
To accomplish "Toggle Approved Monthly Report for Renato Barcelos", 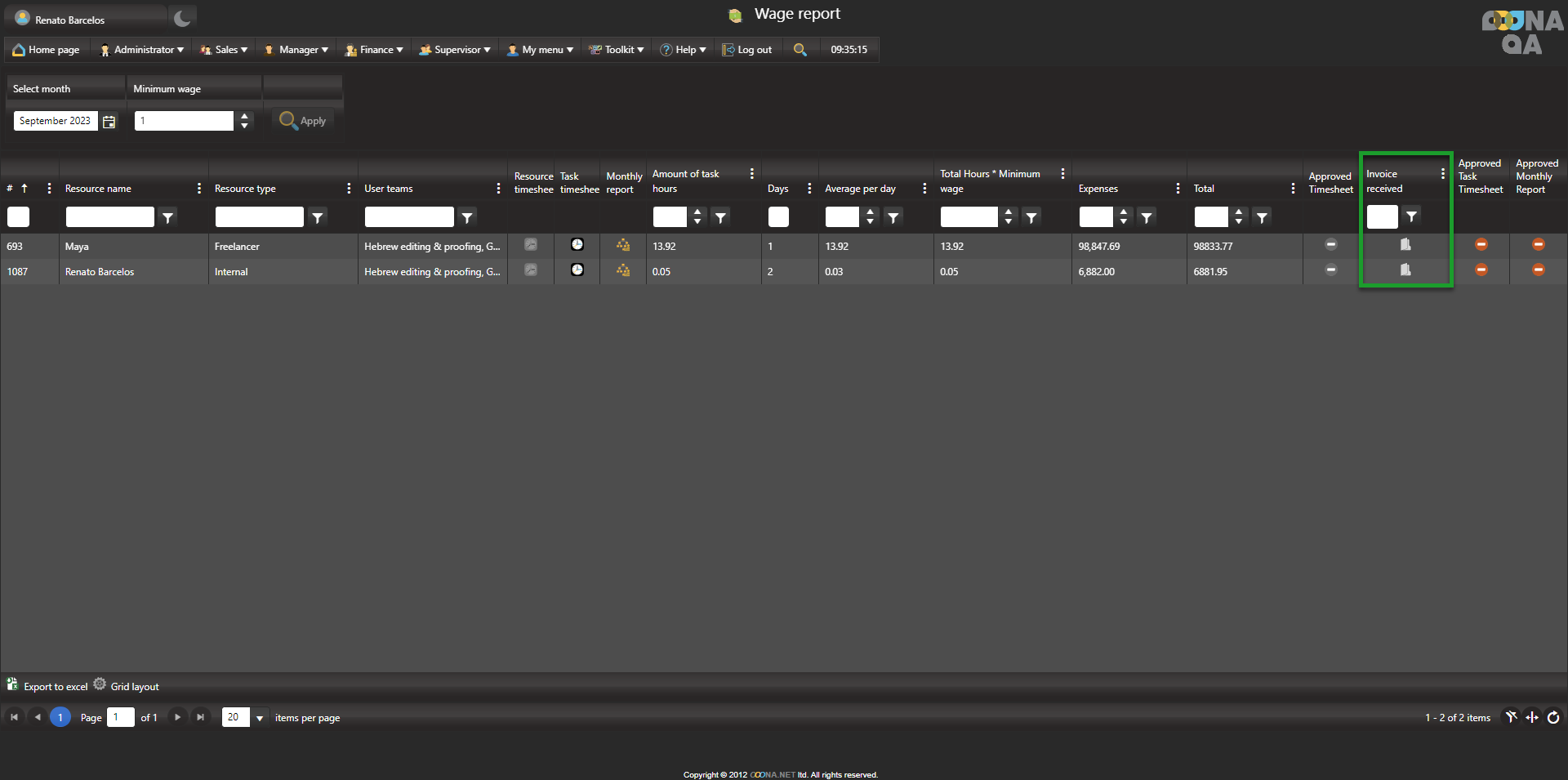I will tap(1539, 270).
